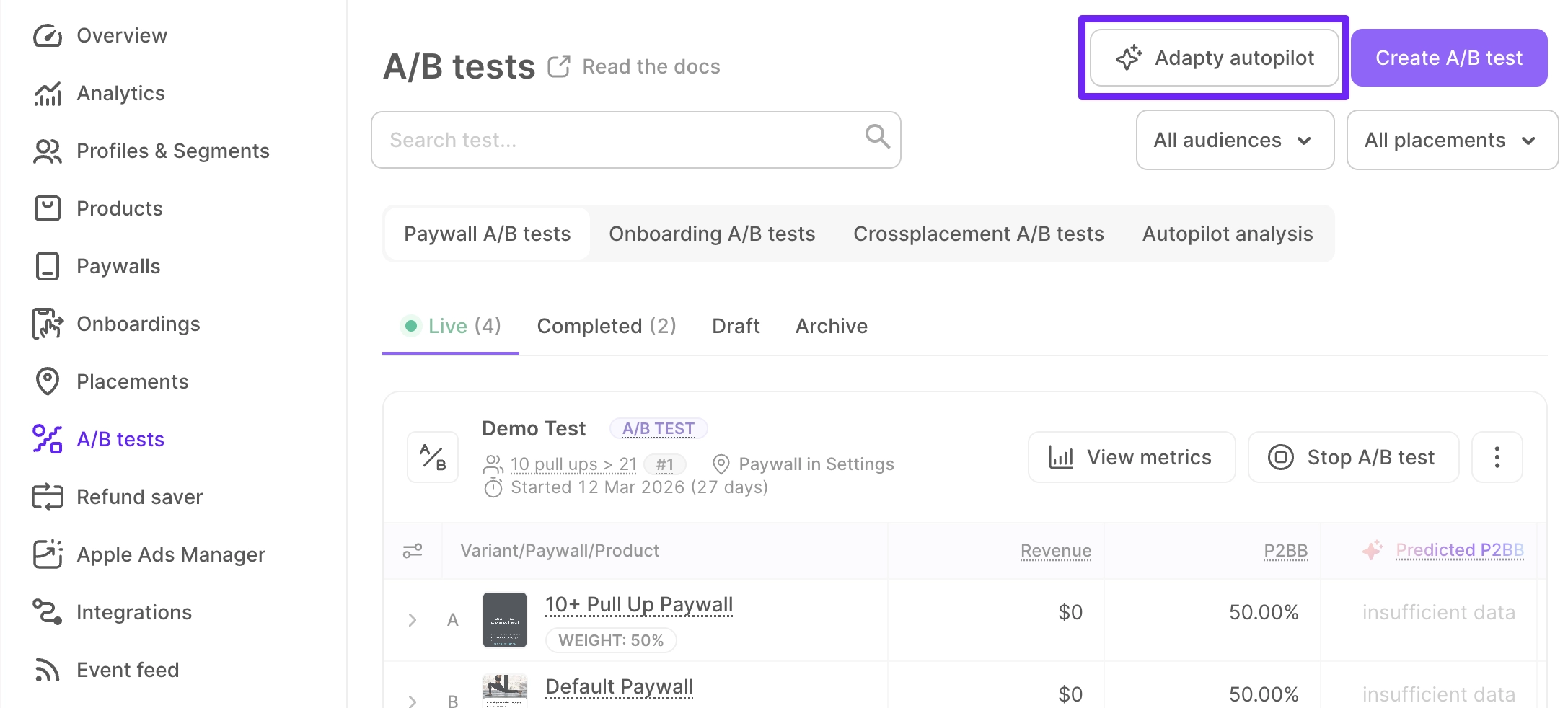Viewport: 1568px width, 708px height.
Task: Open the Products section
Action: [119, 208]
